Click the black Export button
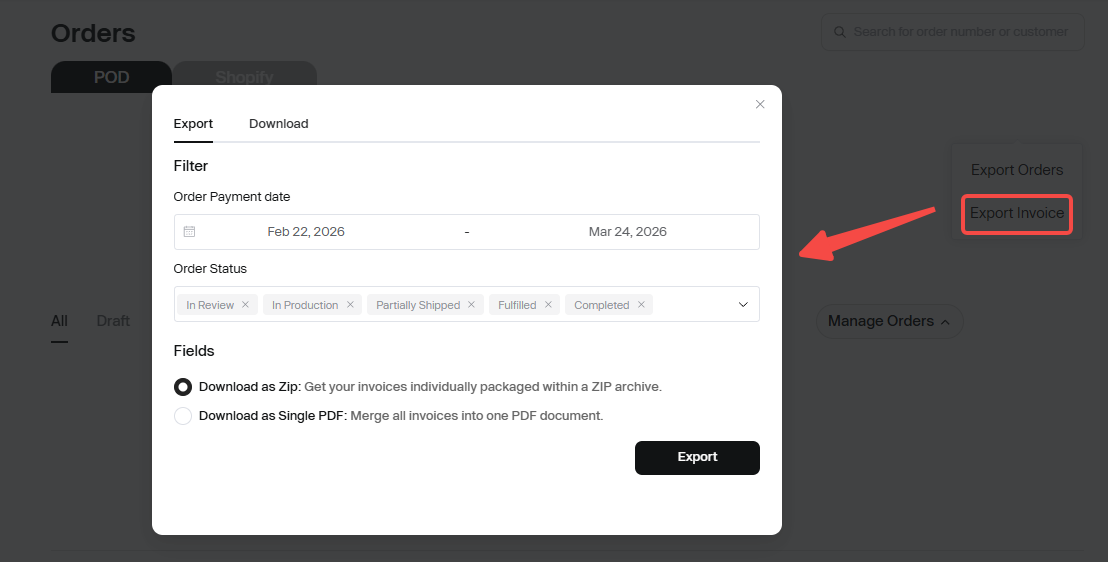1108x562 pixels. coord(697,457)
